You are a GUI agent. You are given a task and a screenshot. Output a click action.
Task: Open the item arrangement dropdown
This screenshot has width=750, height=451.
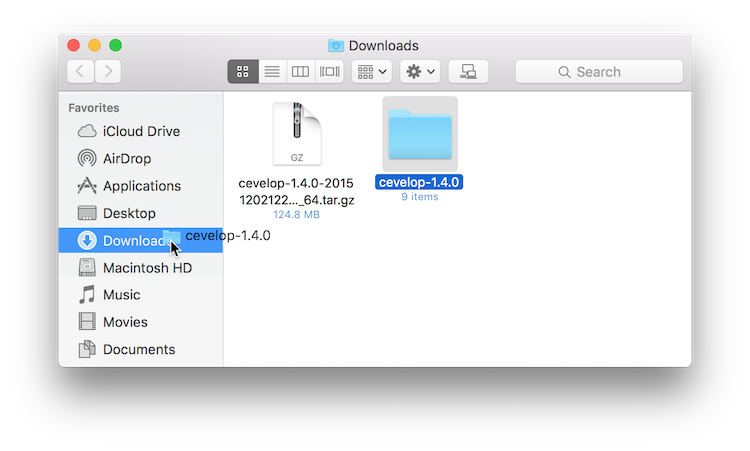point(372,72)
